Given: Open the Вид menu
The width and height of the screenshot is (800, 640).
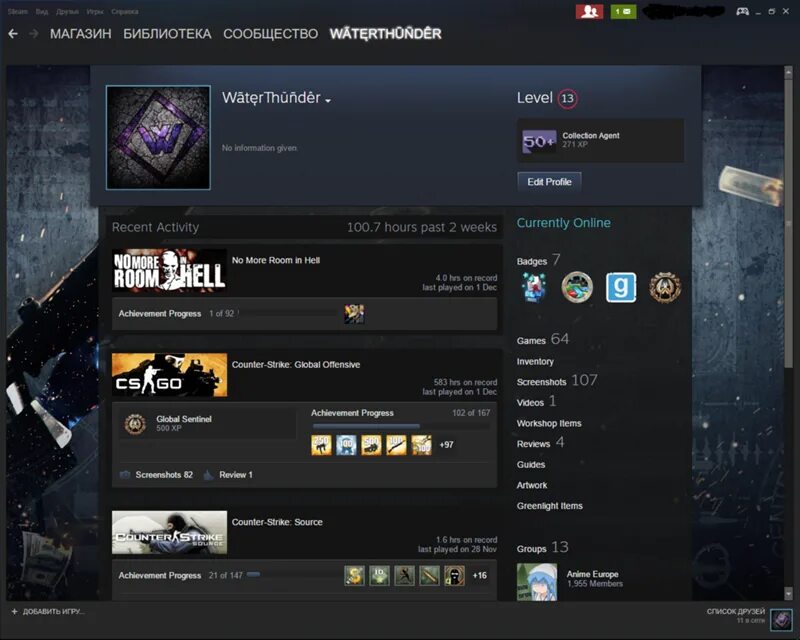Looking at the screenshot, I should [42, 11].
